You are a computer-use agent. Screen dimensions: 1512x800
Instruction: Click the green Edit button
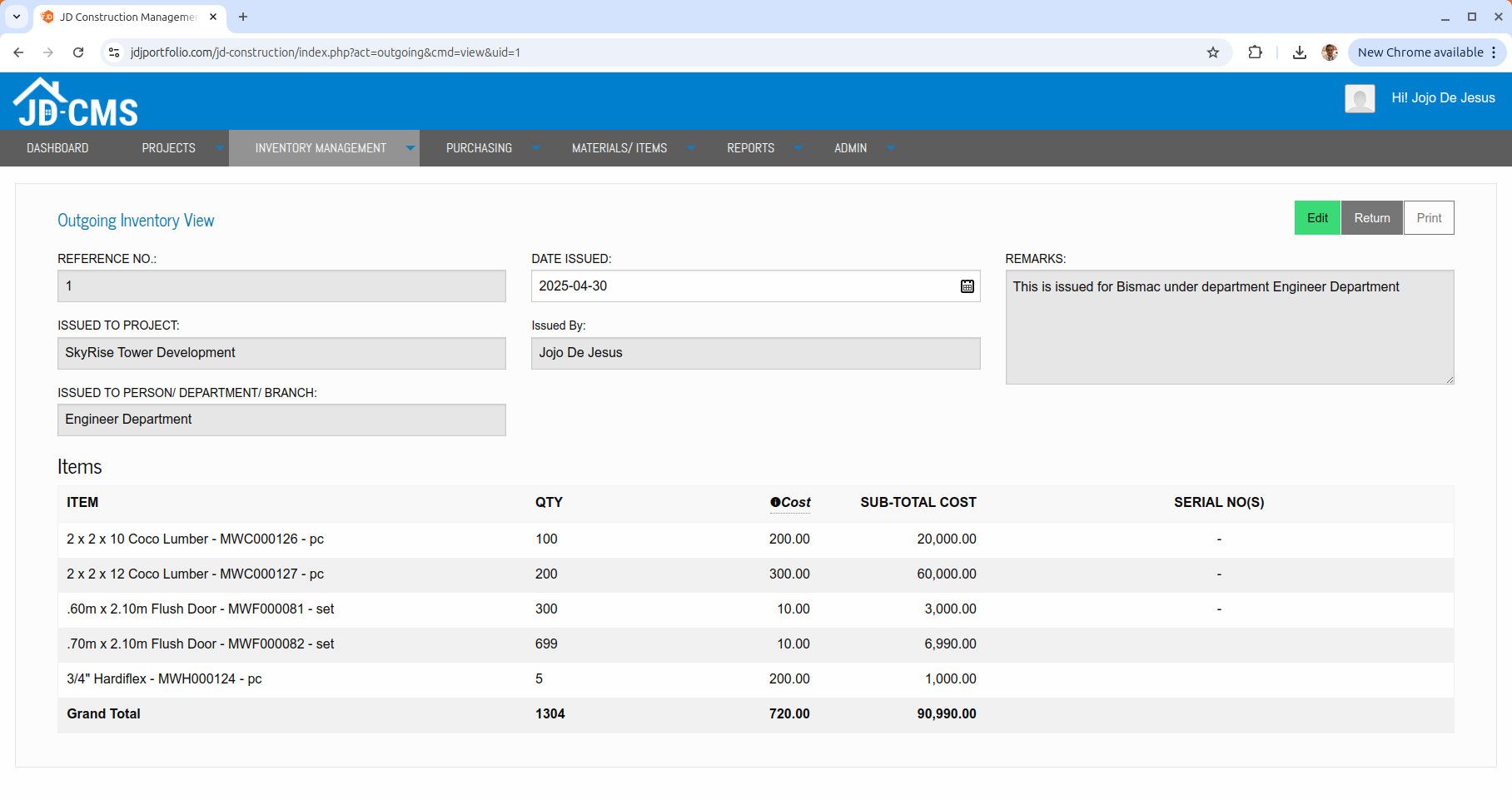pyautogui.click(x=1316, y=218)
